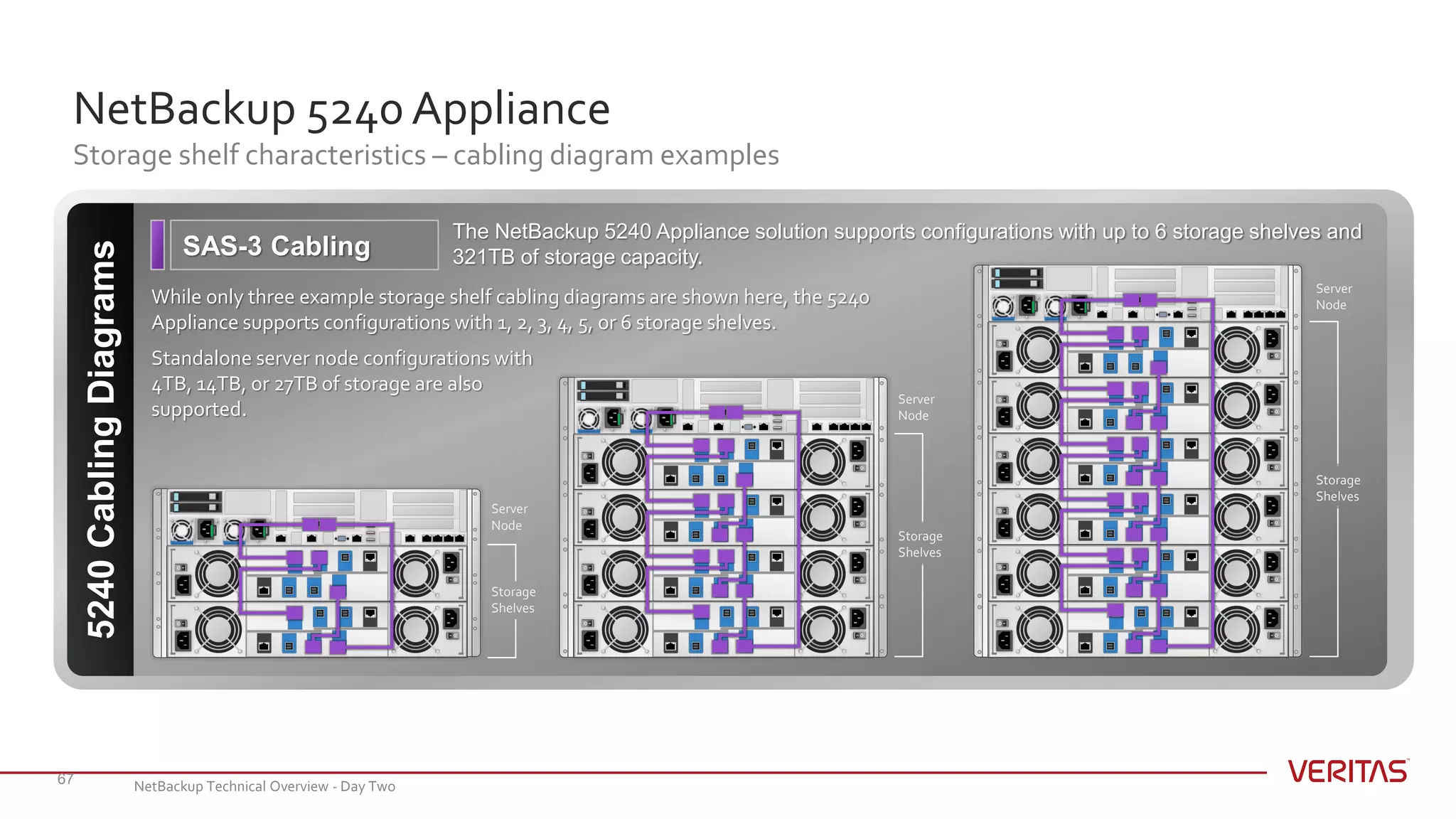Screen dimensions: 1456x819
Task: Click the six-shelf cabling diagram
Action: pyautogui.click(x=1137, y=461)
